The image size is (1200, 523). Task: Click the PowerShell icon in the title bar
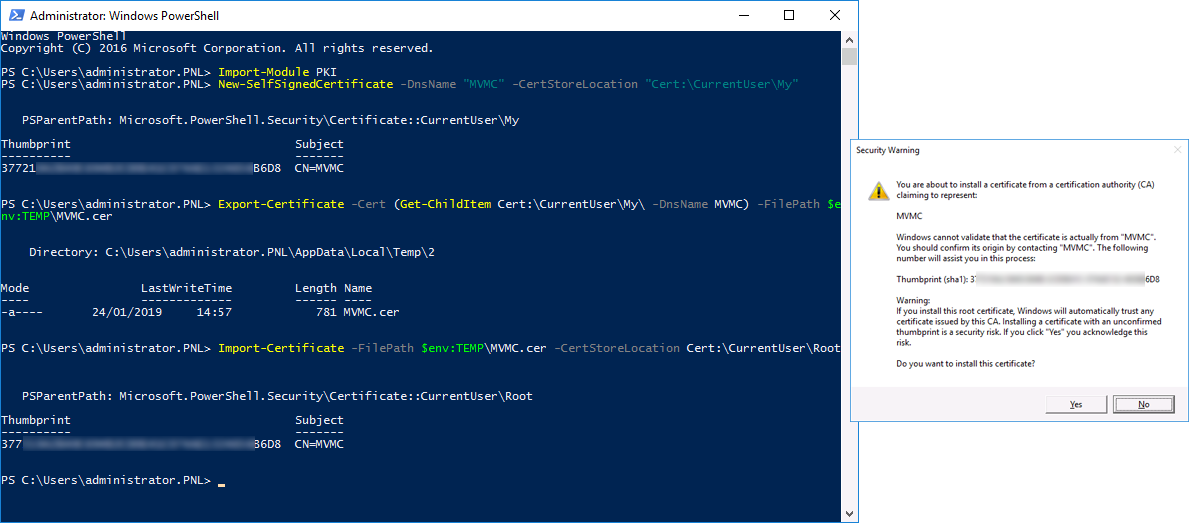[15, 16]
